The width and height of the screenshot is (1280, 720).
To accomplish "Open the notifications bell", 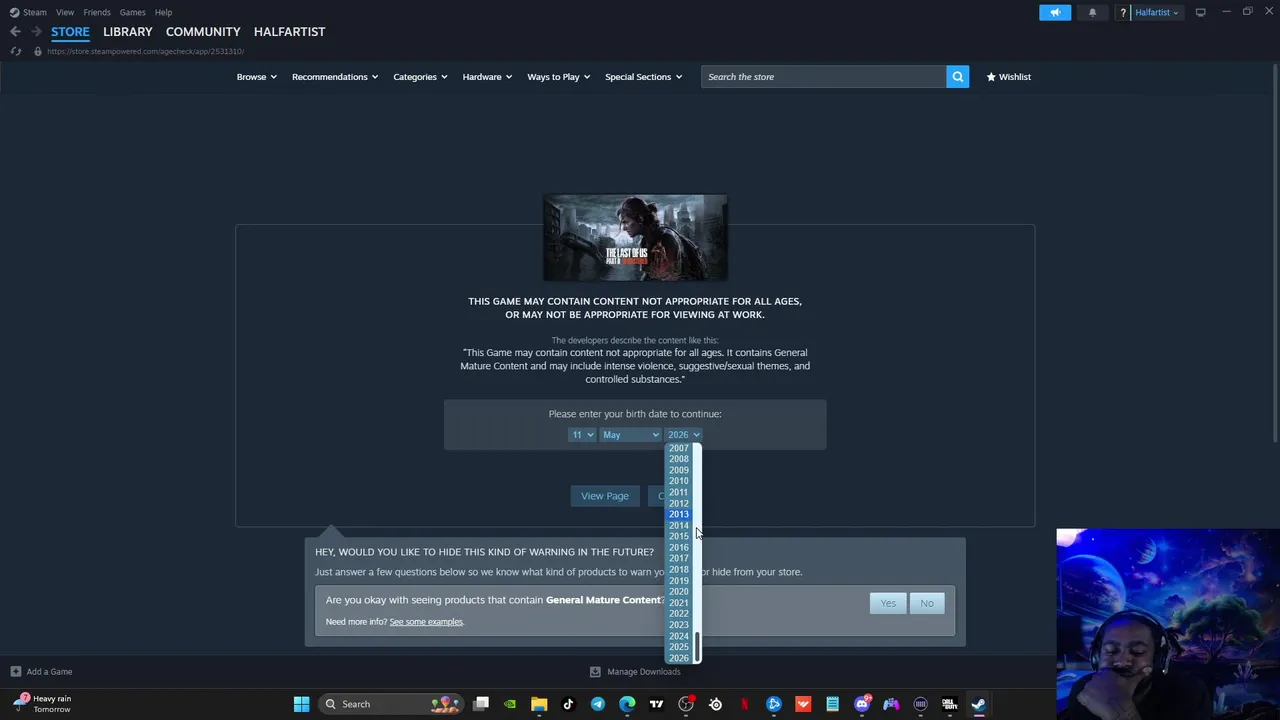I will click(x=1092, y=12).
